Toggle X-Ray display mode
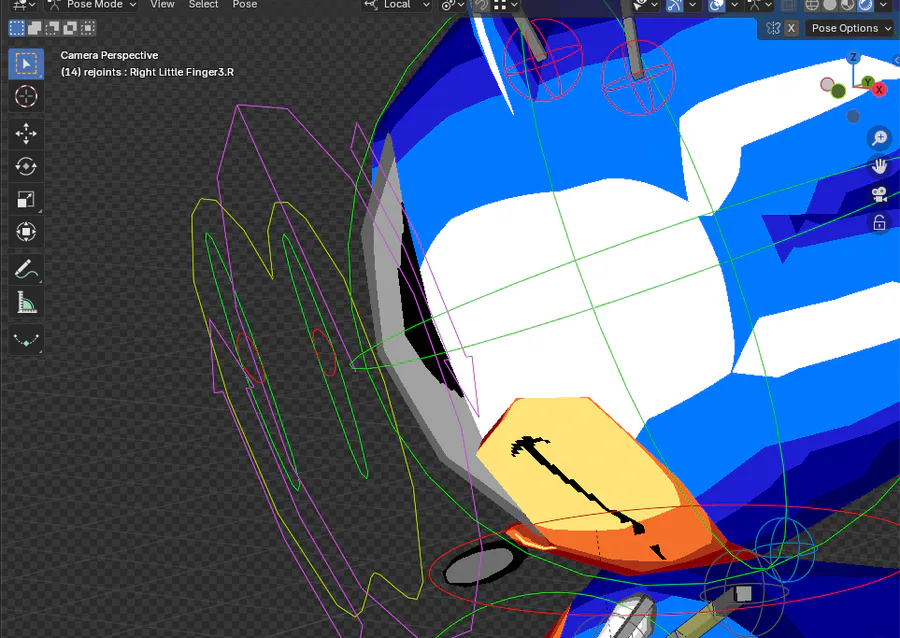This screenshot has width=900, height=638. pos(789,5)
